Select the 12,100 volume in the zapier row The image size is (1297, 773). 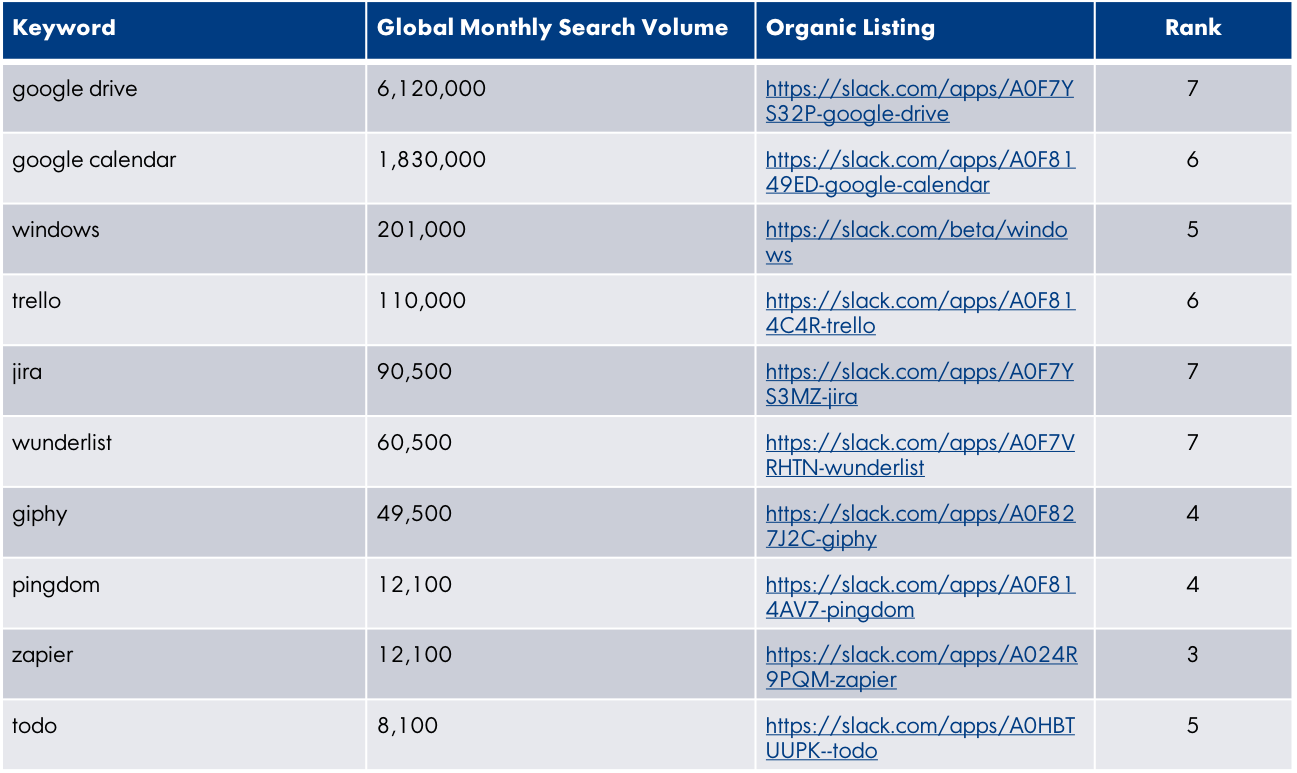pyautogui.click(x=414, y=655)
